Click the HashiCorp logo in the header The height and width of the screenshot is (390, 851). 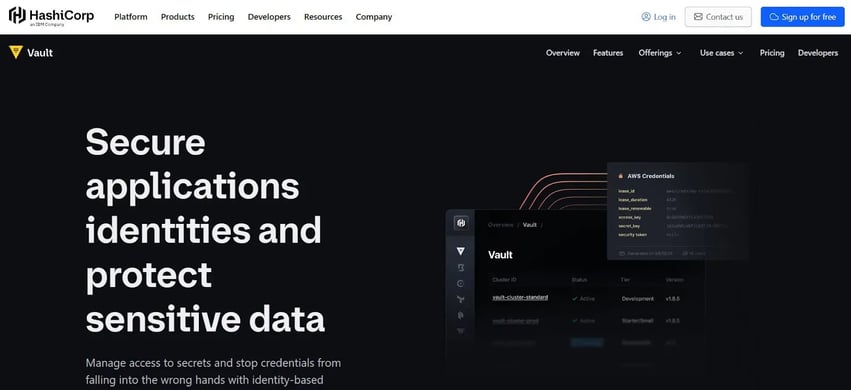coord(52,16)
